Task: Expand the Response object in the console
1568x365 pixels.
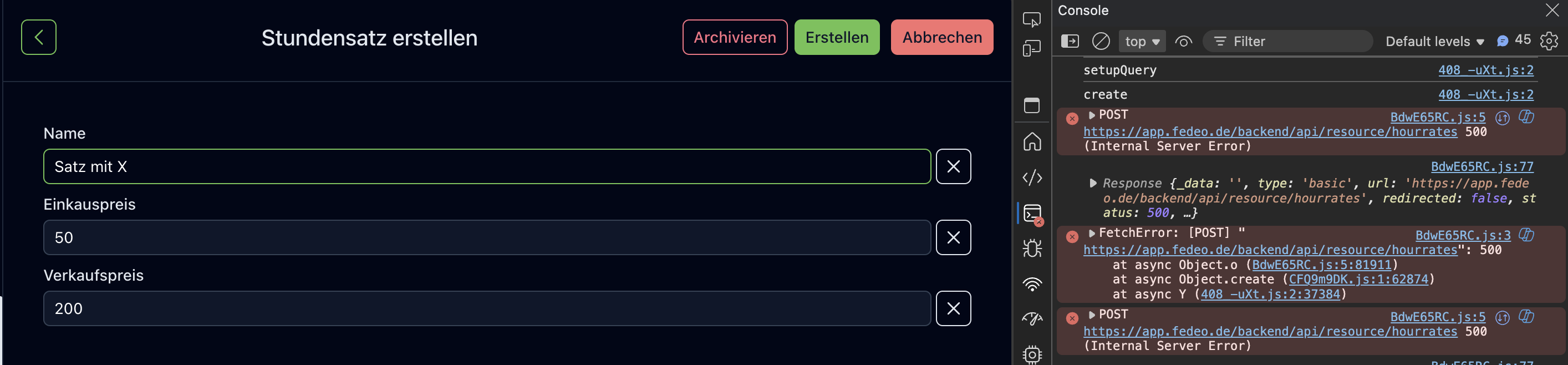Action: coord(1093,183)
